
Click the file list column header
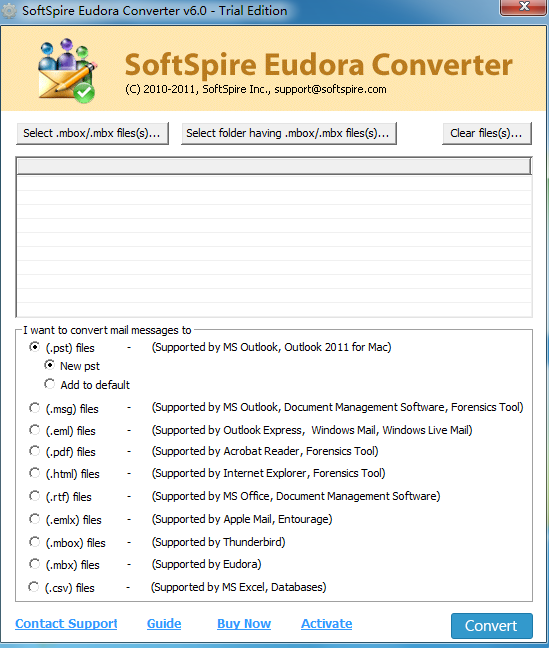(274, 166)
